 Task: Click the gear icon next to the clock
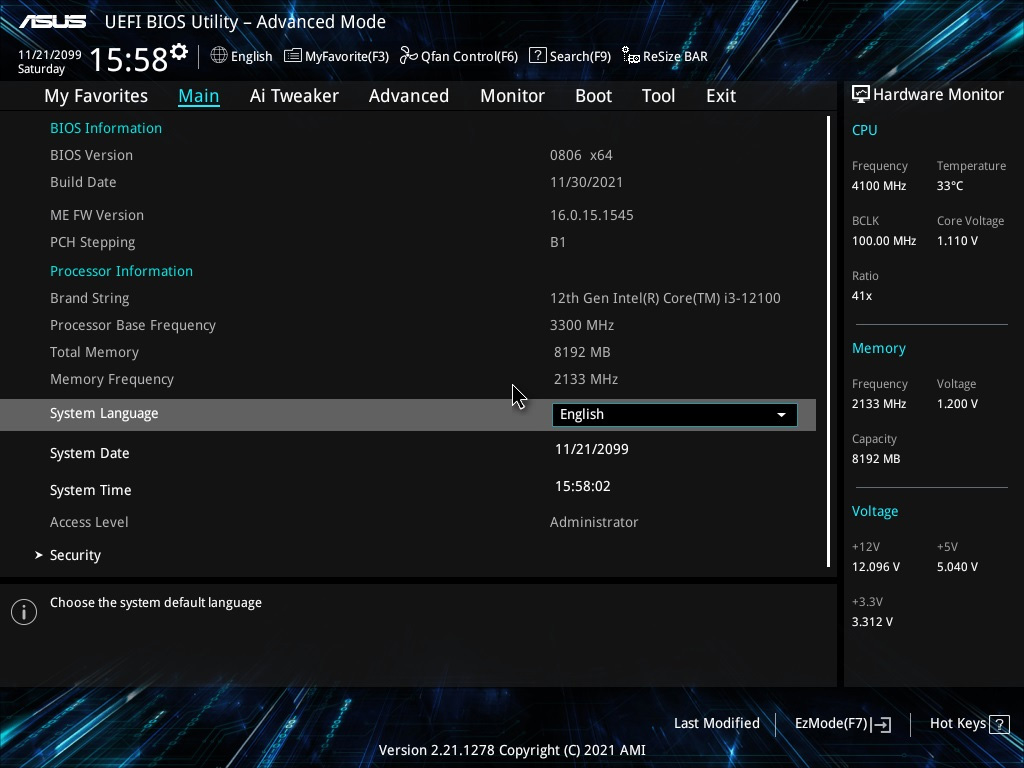point(179,52)
